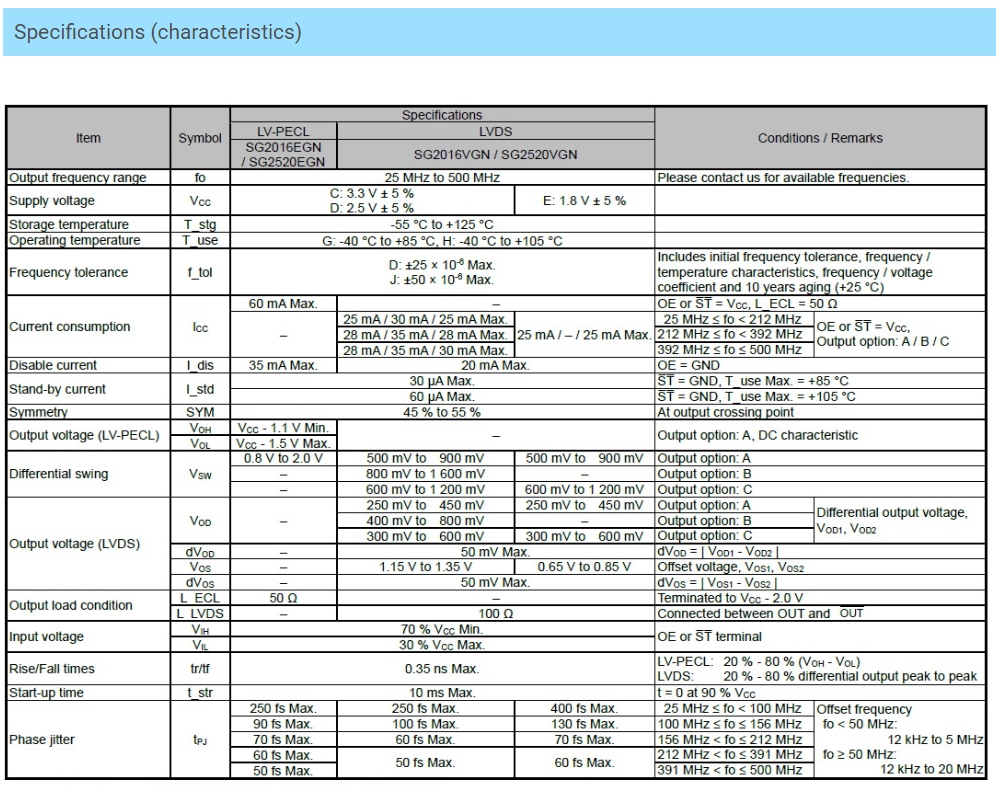This screenshot has height=785, width=996.
Task: Click 'Terminated to Vcc - 2.0 V' remark
Action: [730, 598]
